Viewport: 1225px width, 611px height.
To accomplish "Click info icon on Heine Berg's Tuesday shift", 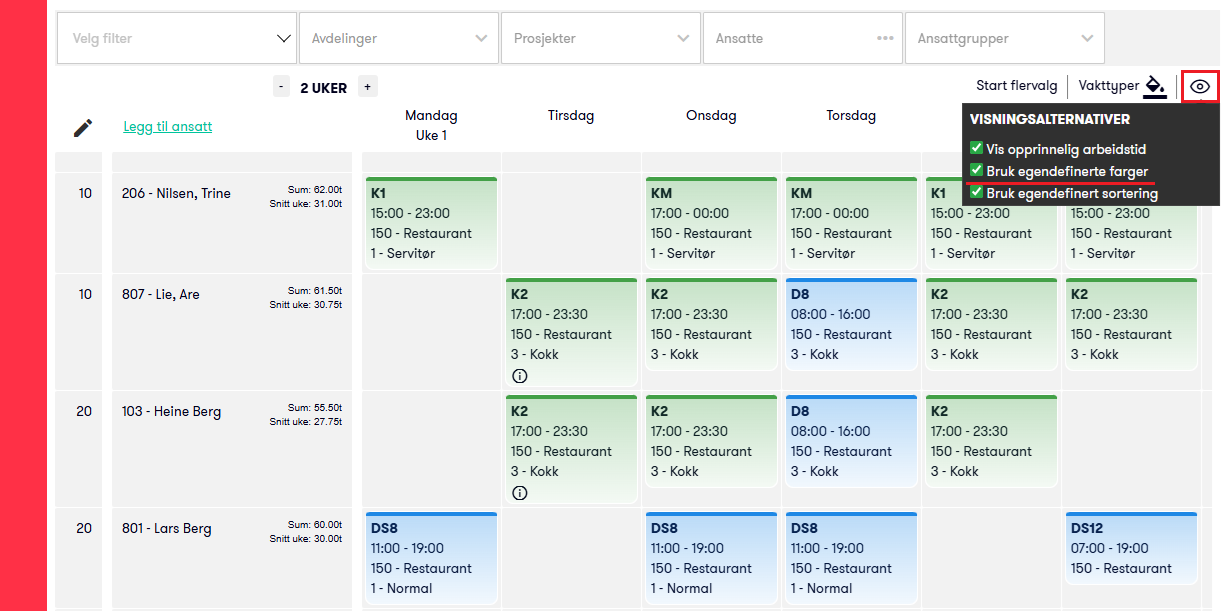I will point(519,493).
